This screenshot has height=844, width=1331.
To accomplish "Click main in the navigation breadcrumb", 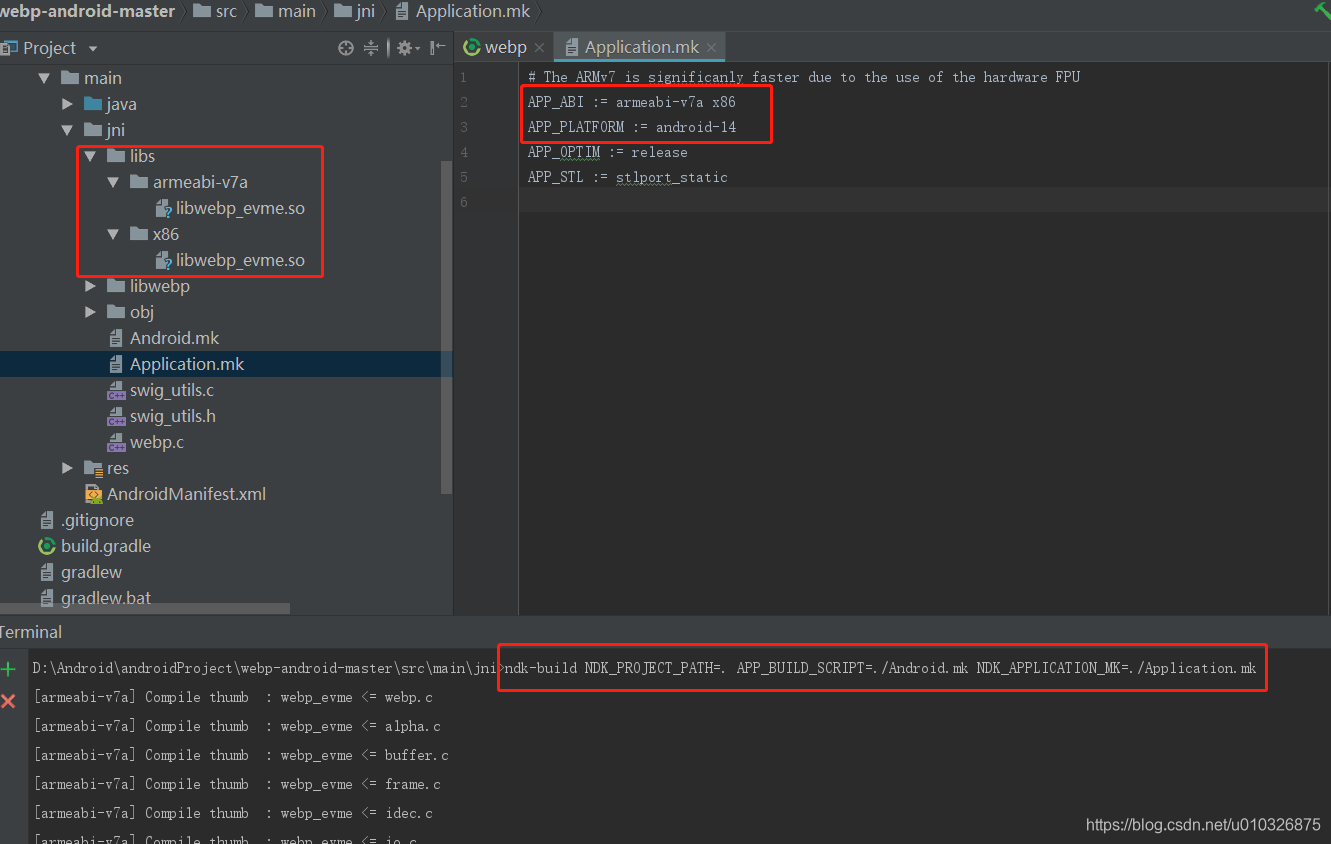I will coord(286,11).
